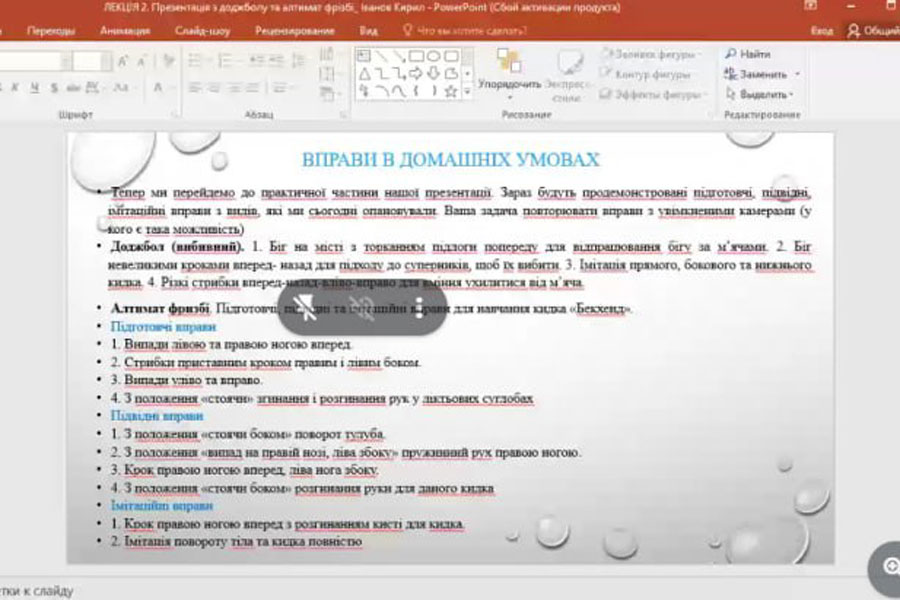
Task: Select the triangle shape in shapes gallery
Action: 365,73
